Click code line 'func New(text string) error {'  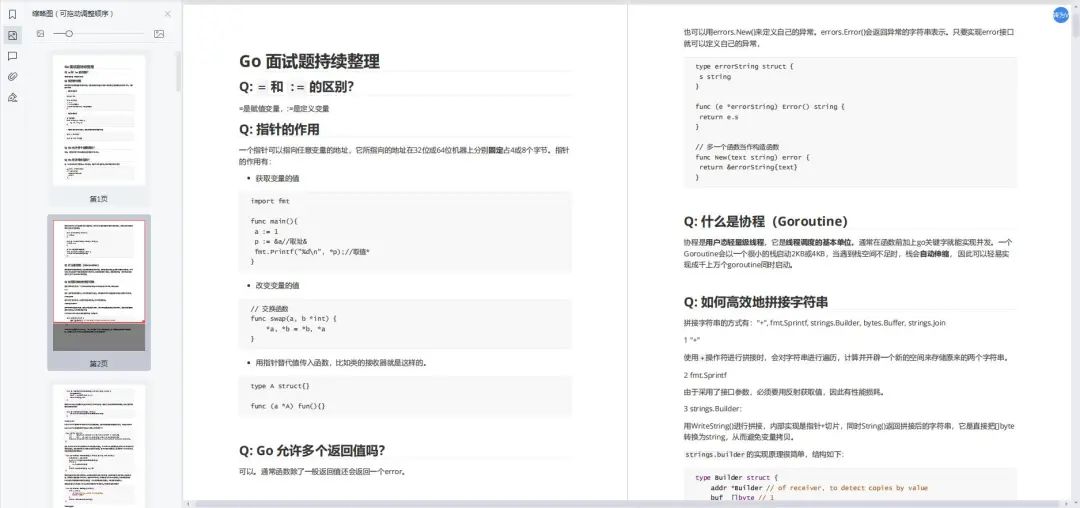tap(753, 157)
